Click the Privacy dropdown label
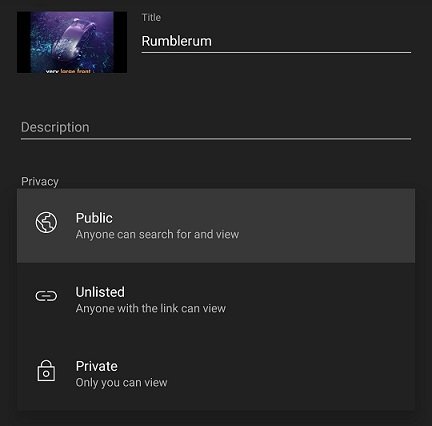432x426 pixels. [40, 181]
